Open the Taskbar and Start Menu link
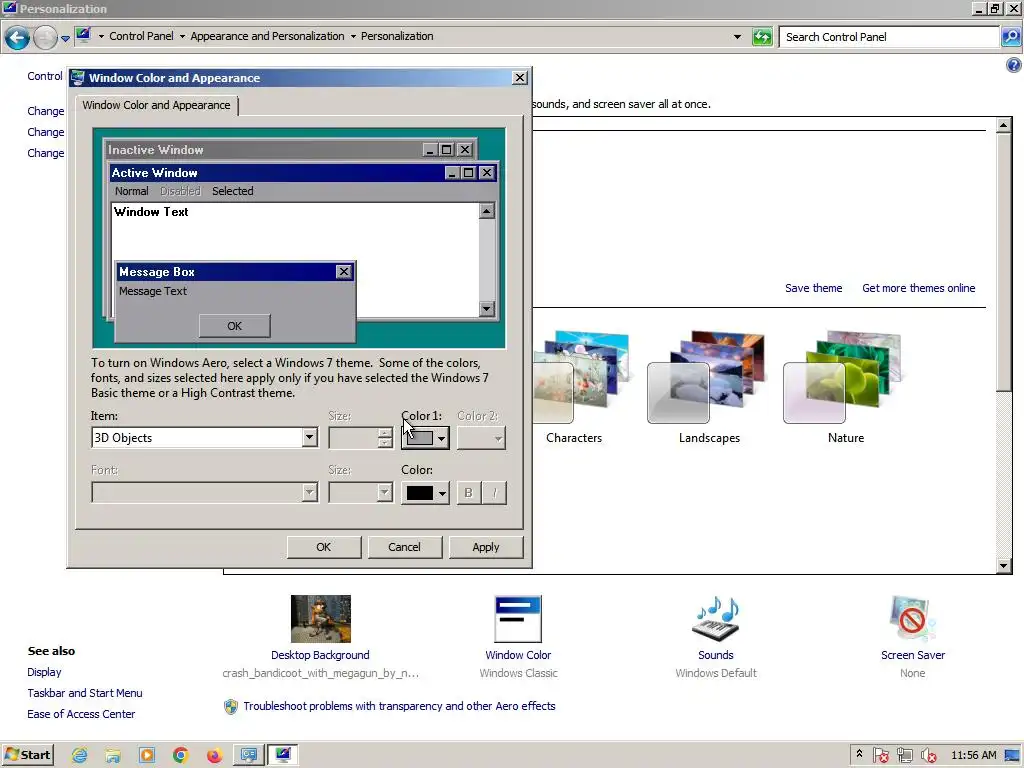 tap(85, 693)
